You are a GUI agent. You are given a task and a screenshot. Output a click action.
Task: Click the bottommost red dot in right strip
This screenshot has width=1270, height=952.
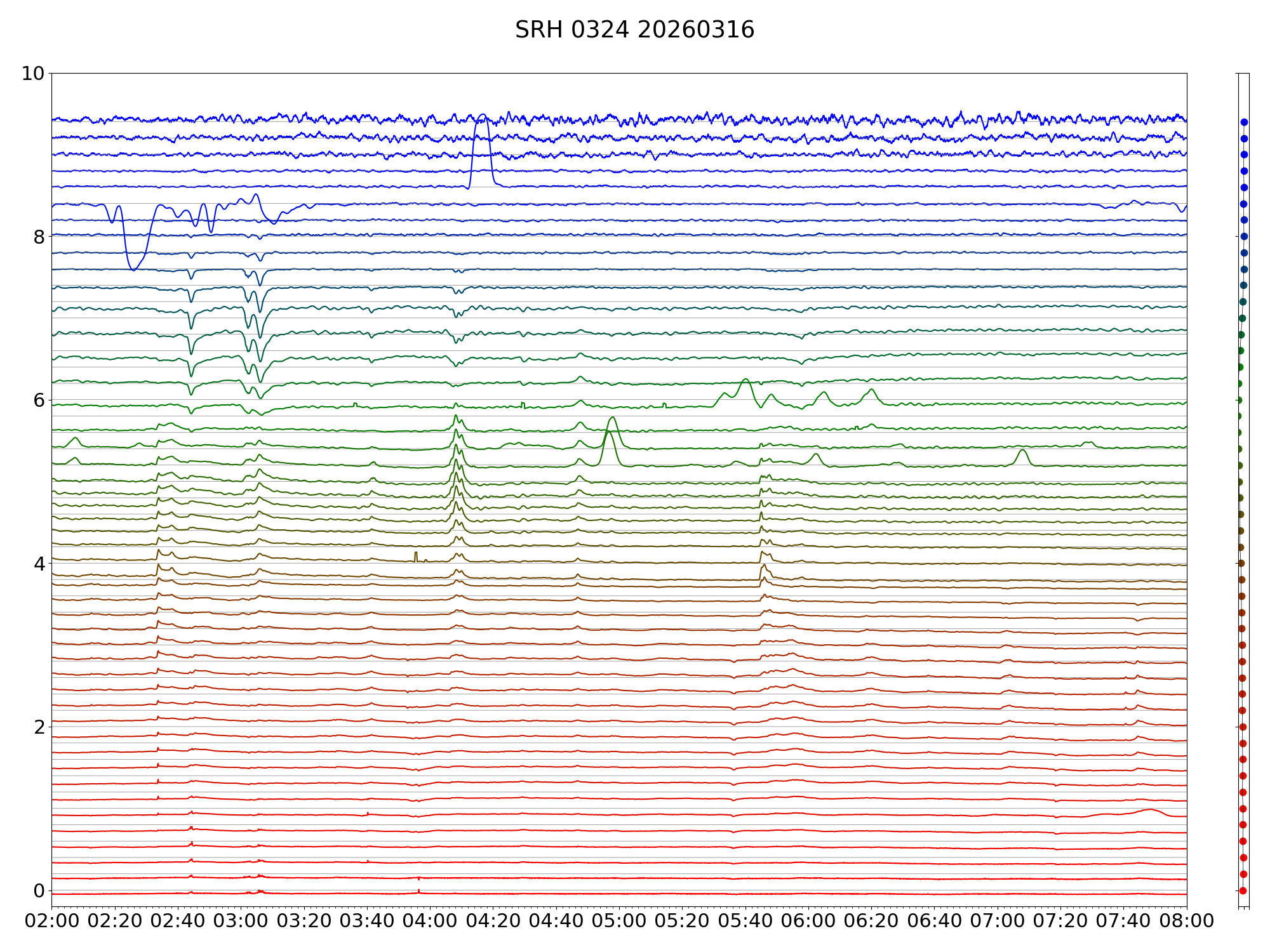tap(1243, 890)
